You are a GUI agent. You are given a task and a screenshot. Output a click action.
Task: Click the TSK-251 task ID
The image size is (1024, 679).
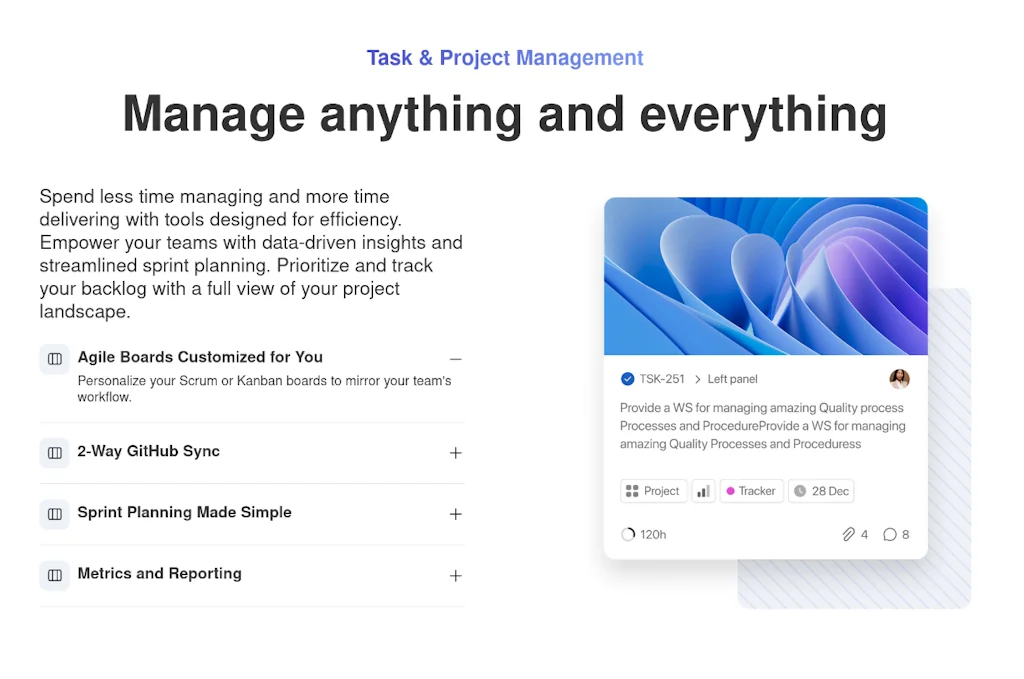coord(662,379)
